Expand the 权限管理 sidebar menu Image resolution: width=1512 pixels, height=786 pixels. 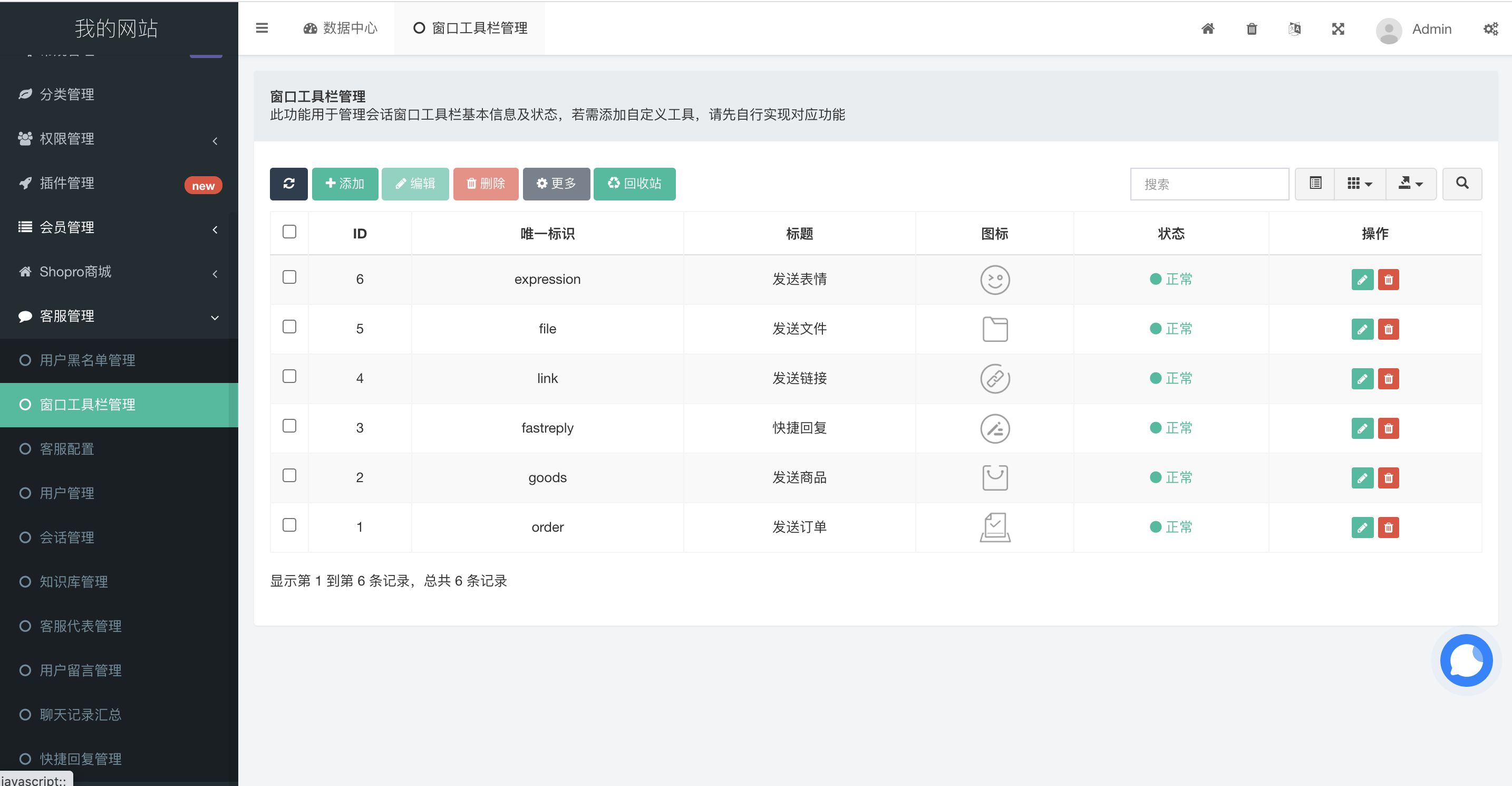[x=119, y=139]
